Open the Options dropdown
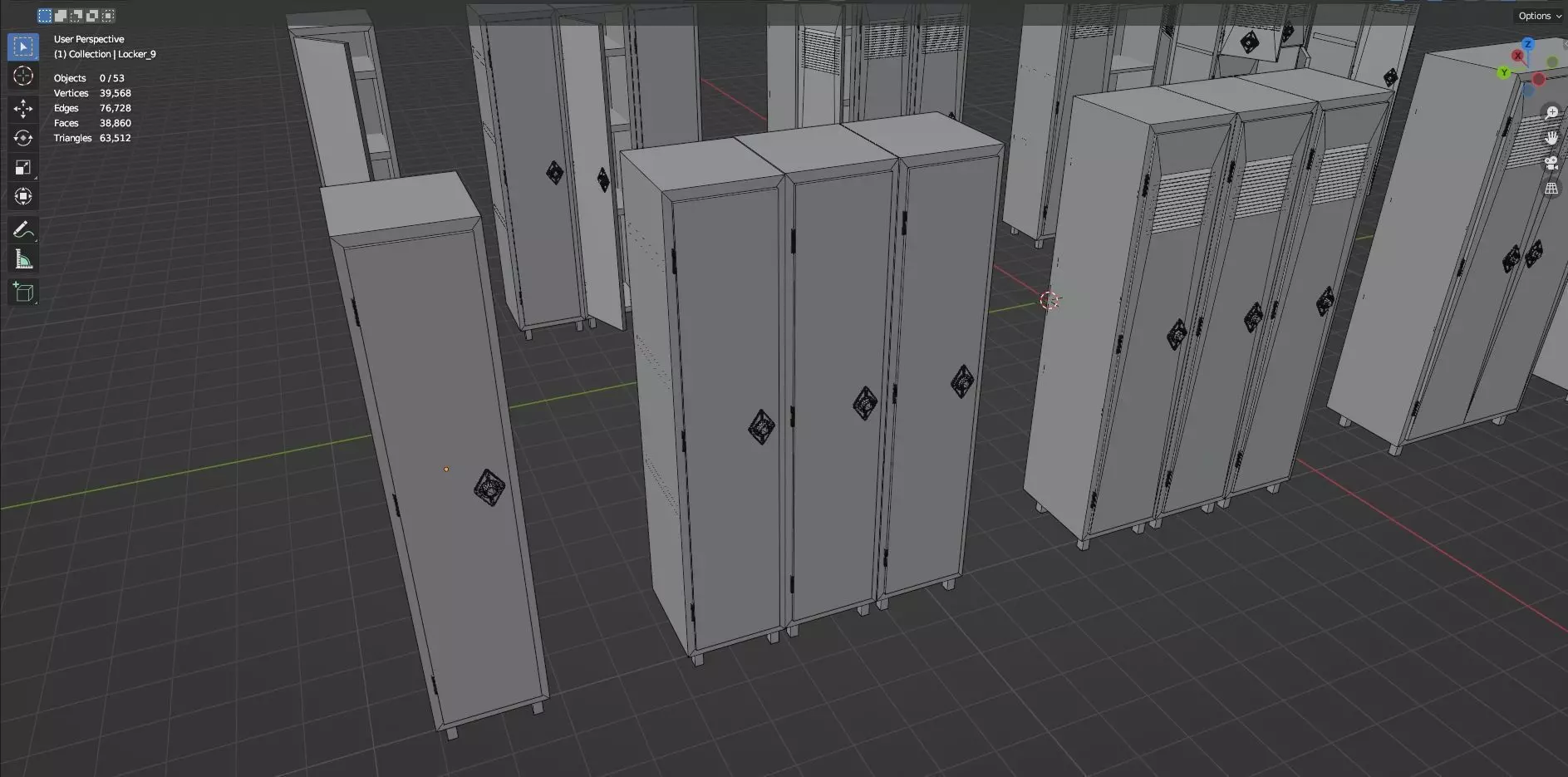The image size is (1568, 777). 1540,16
